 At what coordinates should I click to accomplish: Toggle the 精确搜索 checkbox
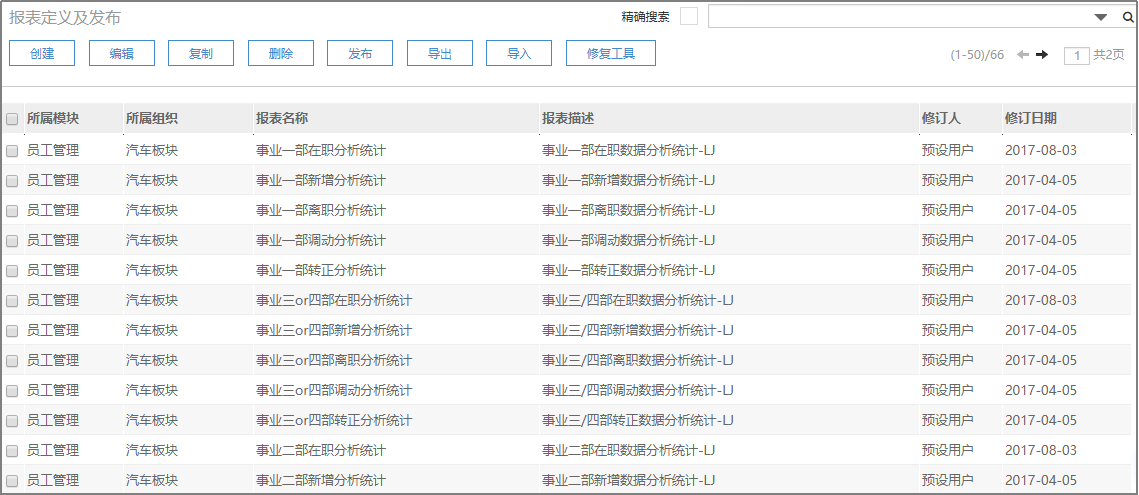[688, 16]
